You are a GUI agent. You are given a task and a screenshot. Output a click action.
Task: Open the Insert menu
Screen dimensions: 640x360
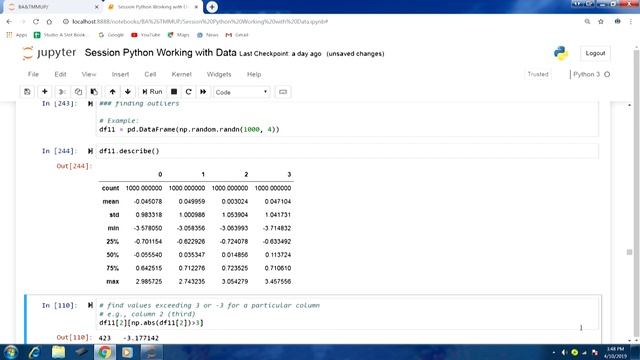(x=120, y=74)
